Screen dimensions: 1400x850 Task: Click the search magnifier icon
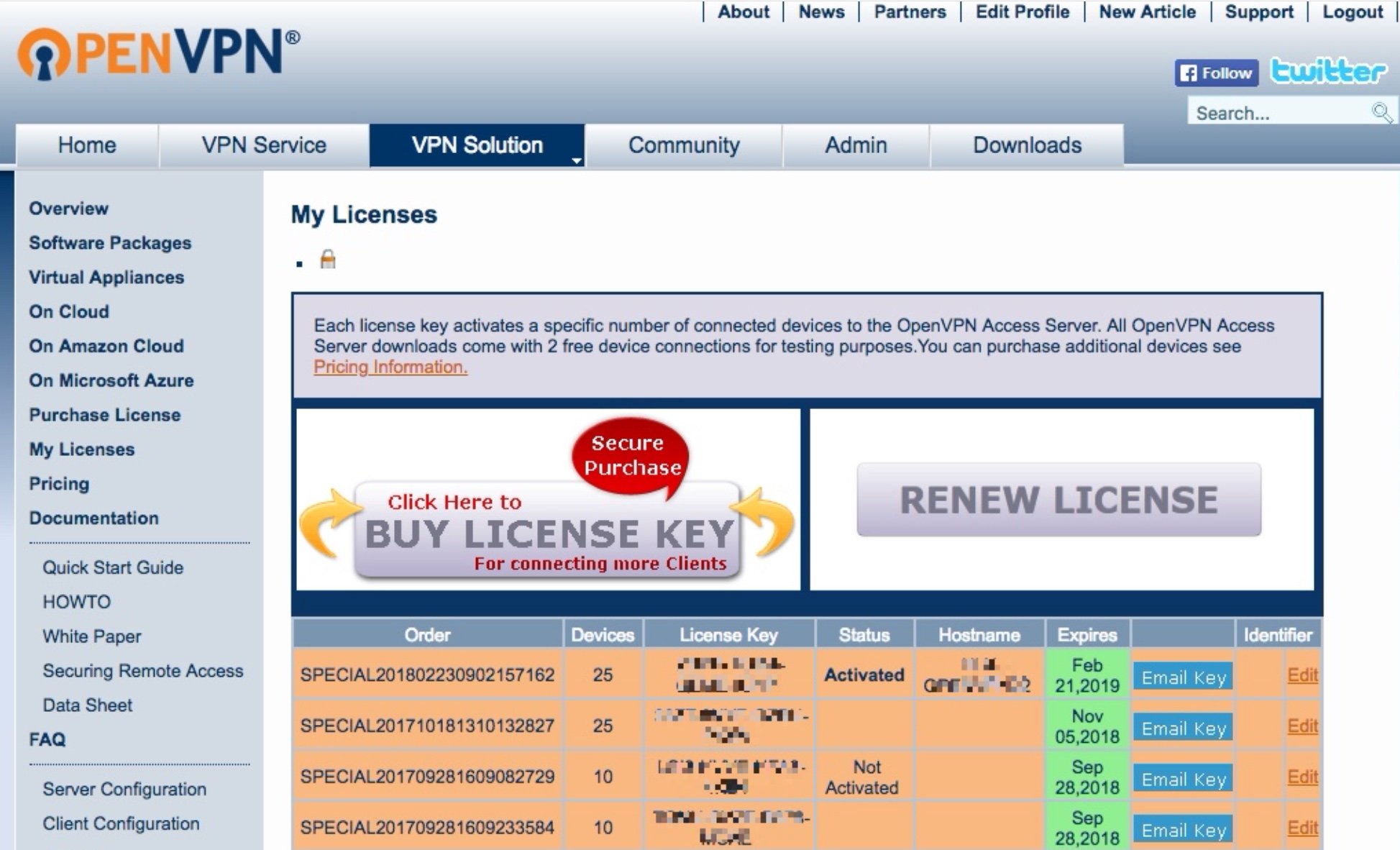coord(1381,113)
